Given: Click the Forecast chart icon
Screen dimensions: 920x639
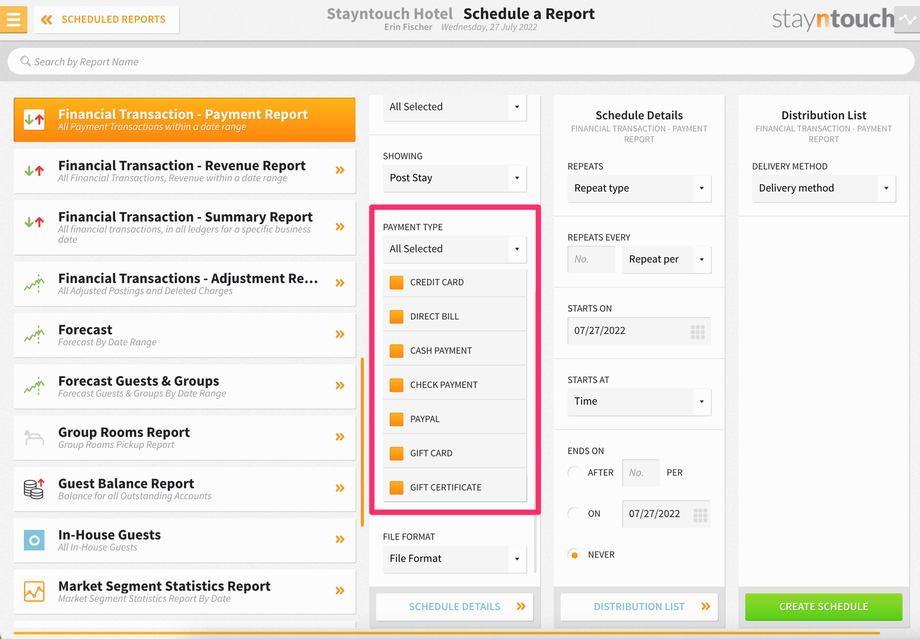Looking at the screenshot, I should (34, 334).
